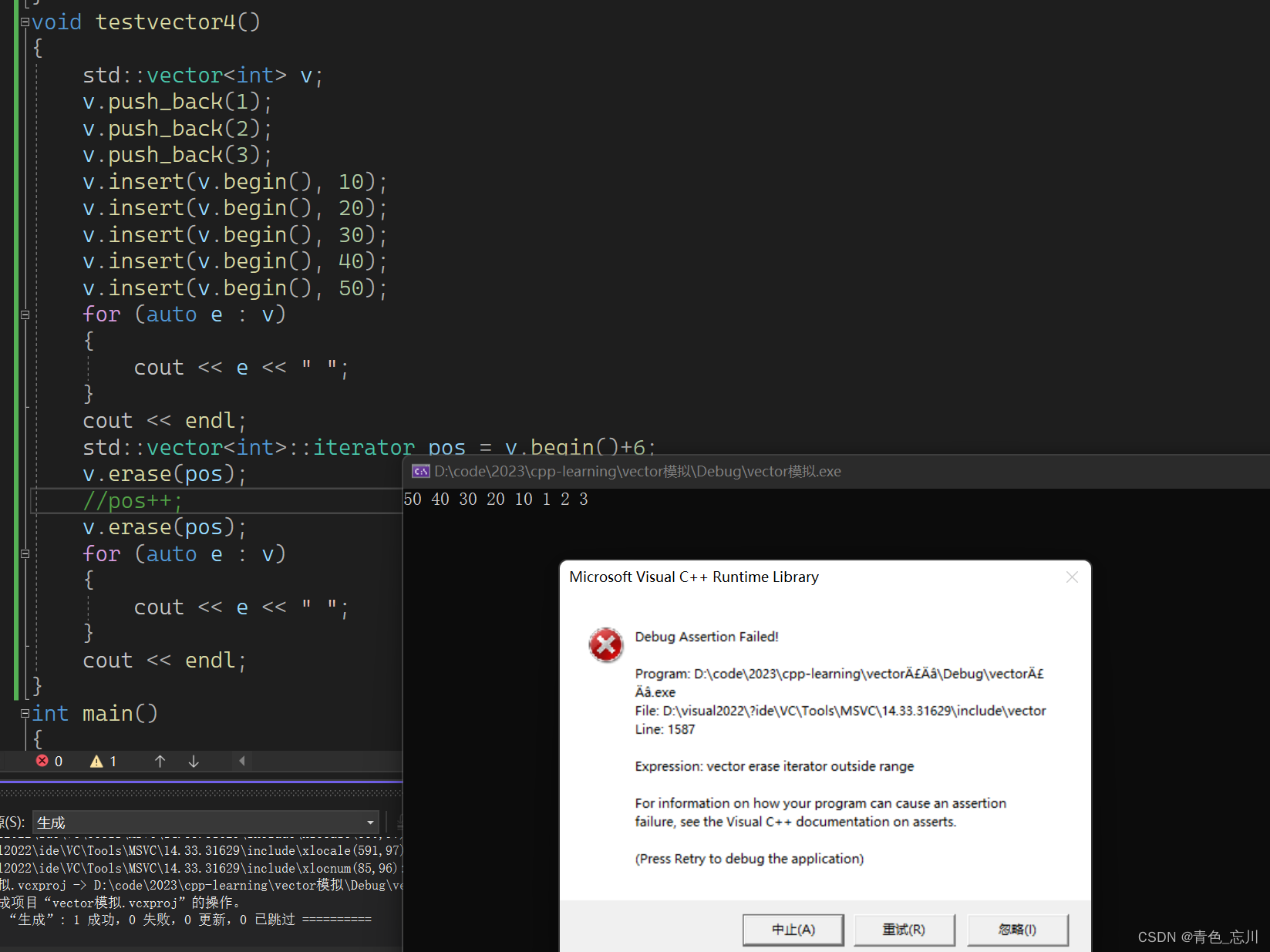Collapse the second for loop block
1270x952 pixels.
point(25,554)
